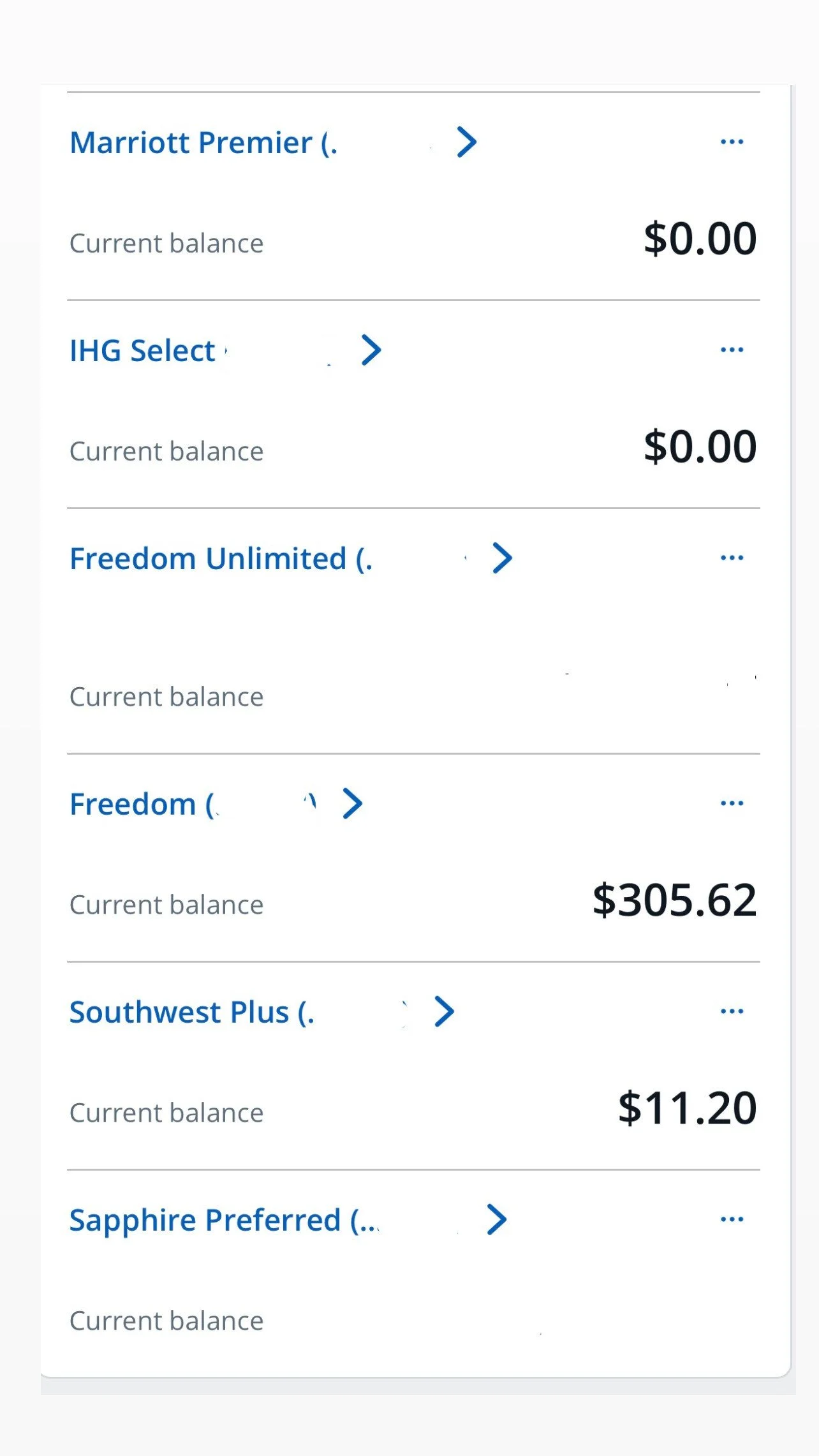Tap the chevron next to Southwest Plus
Image resolution: width=819 pixels, height=1456 pixels.
pos(445,1011)
